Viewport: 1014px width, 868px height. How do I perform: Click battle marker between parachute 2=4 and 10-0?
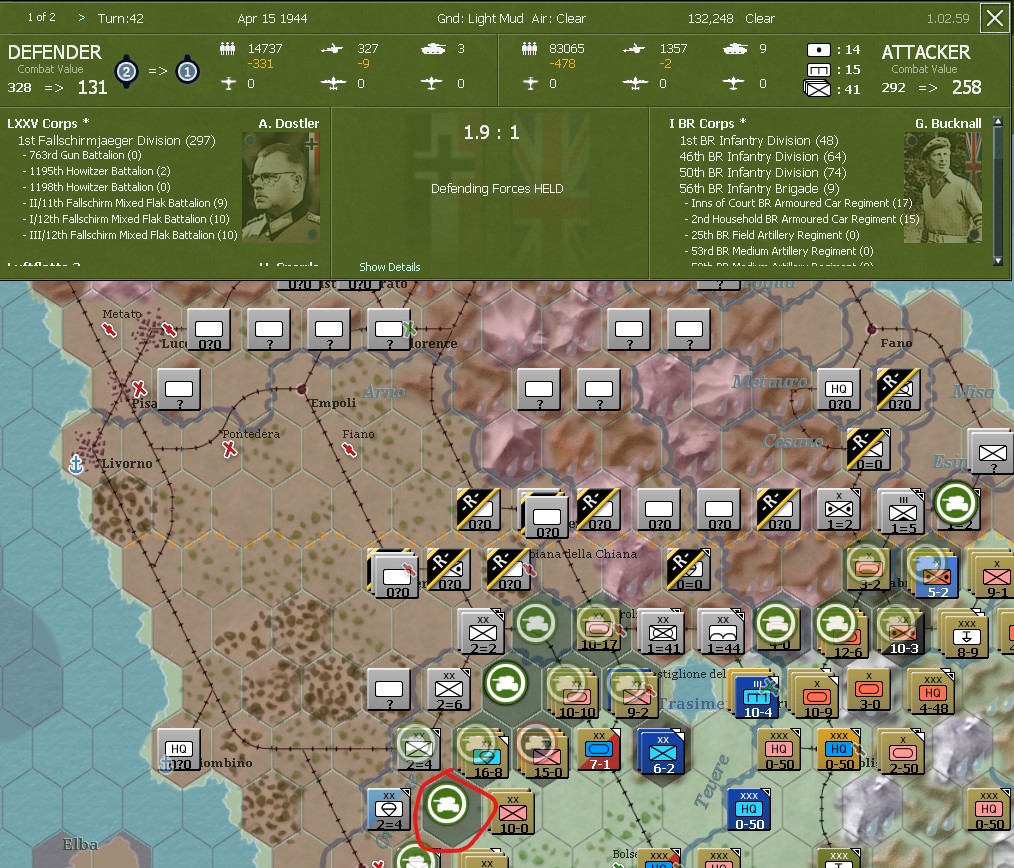coord(448,806)
